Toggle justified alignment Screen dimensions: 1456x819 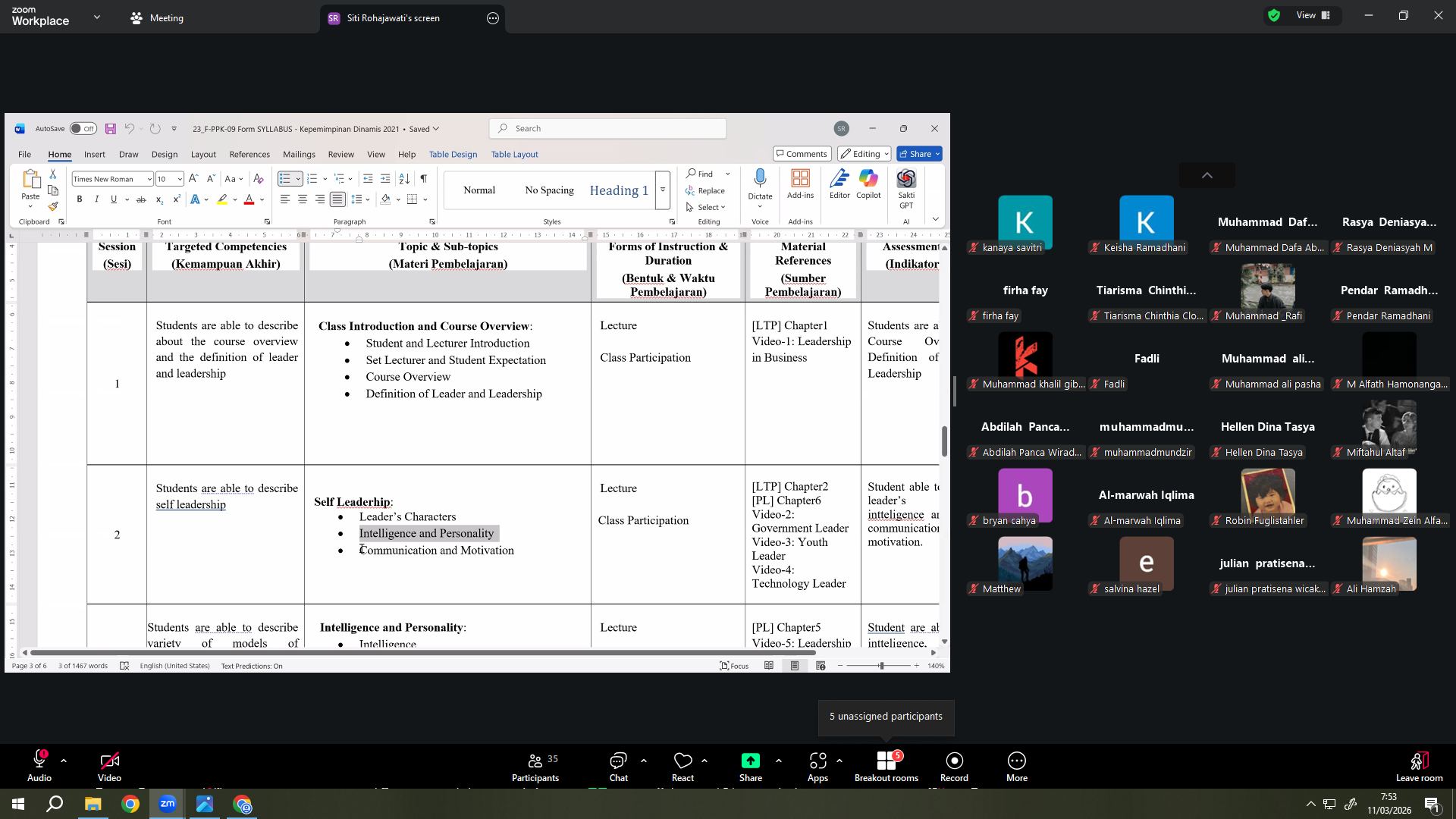point(337,199)
